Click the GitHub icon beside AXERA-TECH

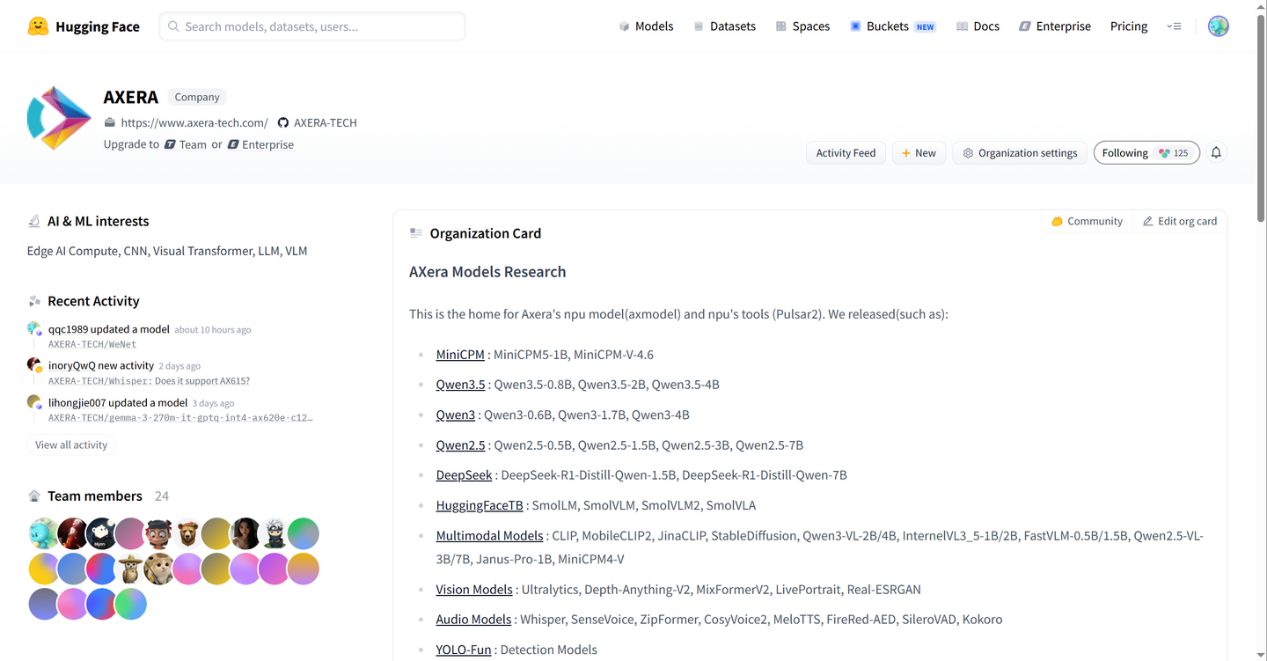tap(283, 123)
